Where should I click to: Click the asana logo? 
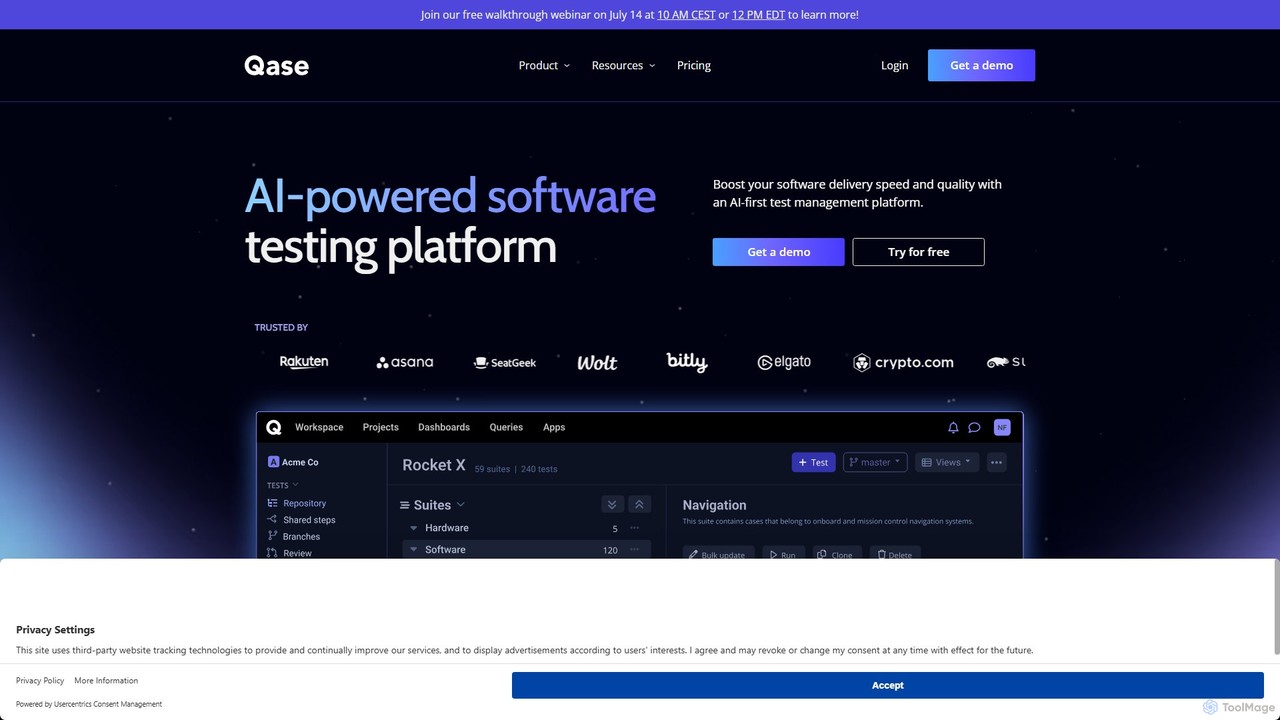tap(405, 362)
